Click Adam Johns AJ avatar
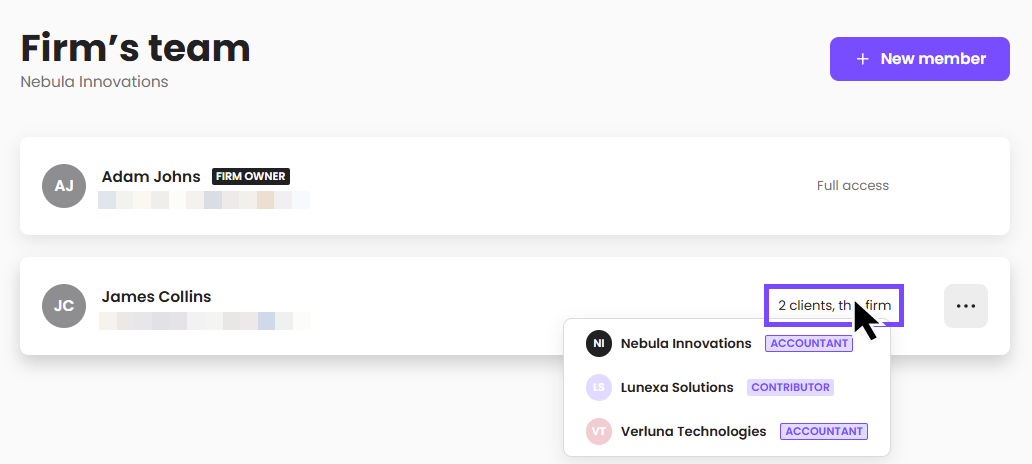 64,186
